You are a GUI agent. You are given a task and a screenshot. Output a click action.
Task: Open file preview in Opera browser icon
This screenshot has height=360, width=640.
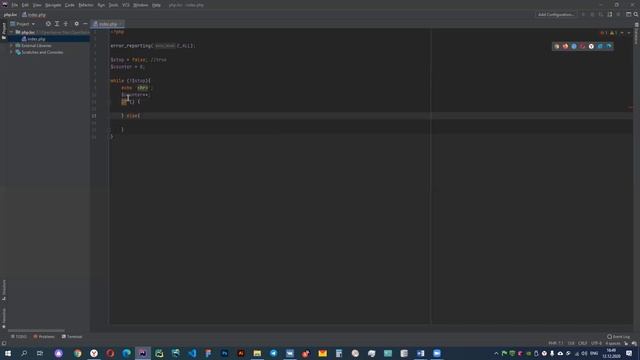coord(582,46)
